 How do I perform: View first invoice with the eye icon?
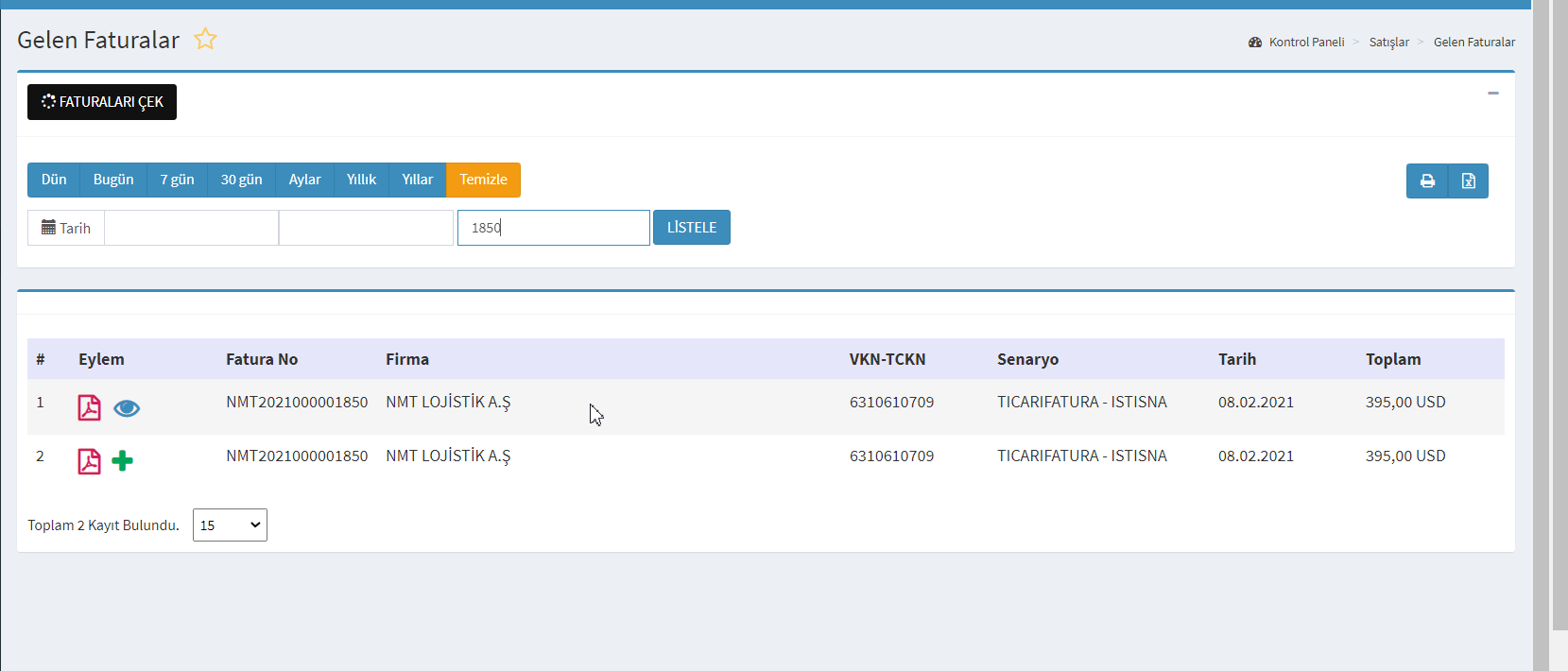[127, 408]
